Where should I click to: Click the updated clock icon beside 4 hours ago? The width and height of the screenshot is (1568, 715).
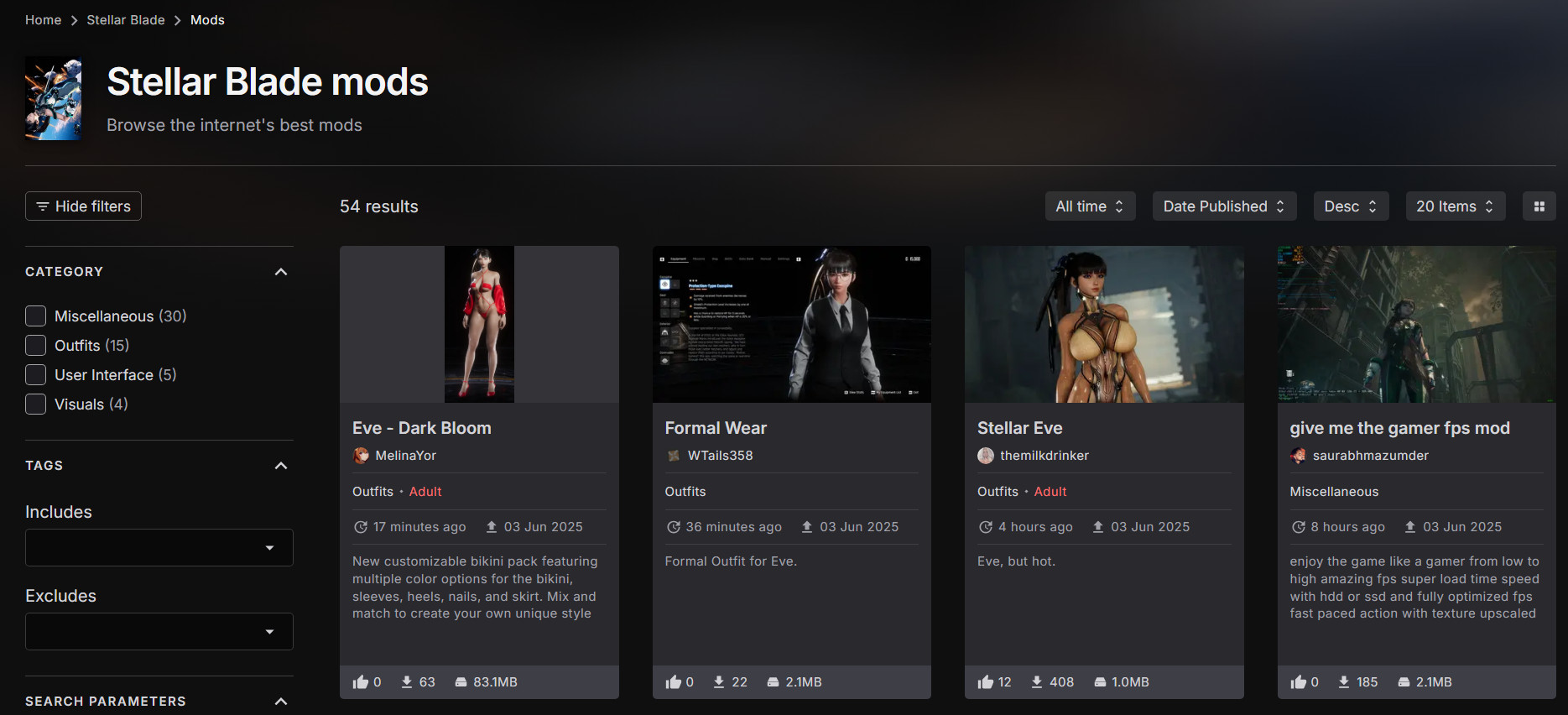click(986, 527)
